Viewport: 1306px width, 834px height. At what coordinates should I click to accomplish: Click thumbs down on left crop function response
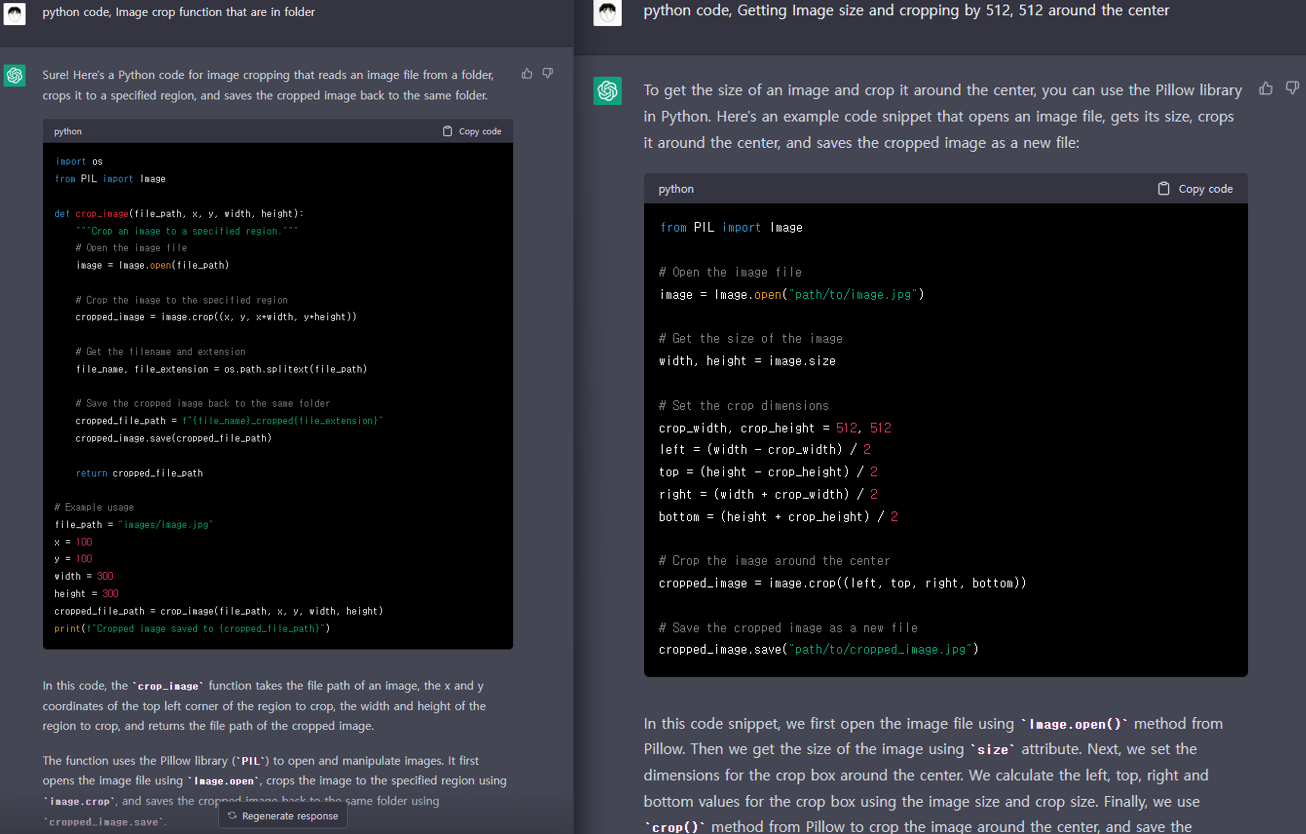point(547,74)
